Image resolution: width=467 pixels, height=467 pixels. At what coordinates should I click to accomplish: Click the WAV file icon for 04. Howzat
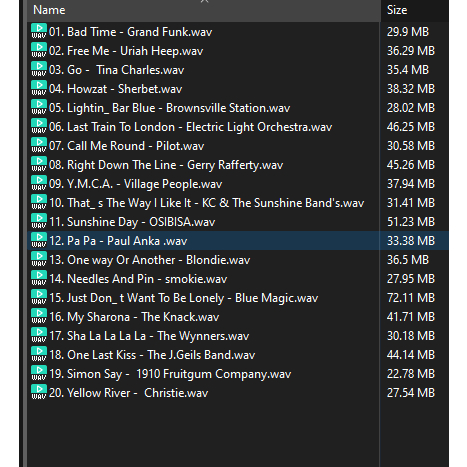click(x=39, y=88)
